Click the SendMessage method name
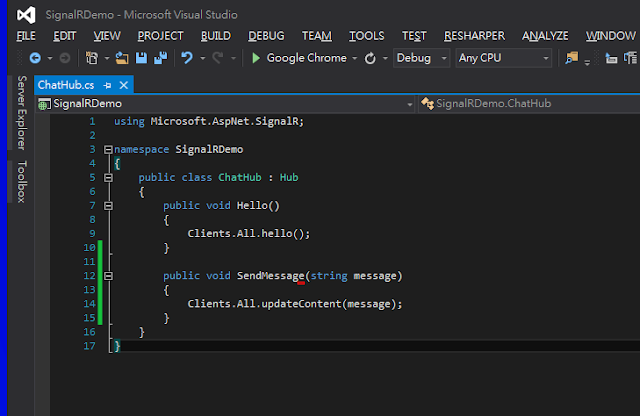Image resolution: width=640 pixels, height=416 pixels. [271, 276]
